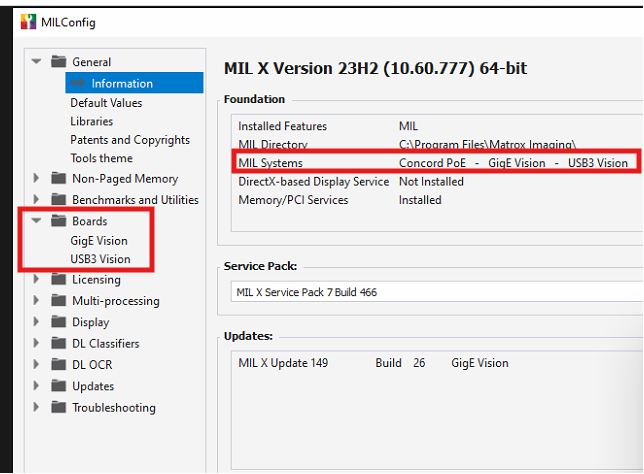Viewport: 644px width, 474px height.
Task: Expand the Multi-processing tree node
Action: click(36, 301)
